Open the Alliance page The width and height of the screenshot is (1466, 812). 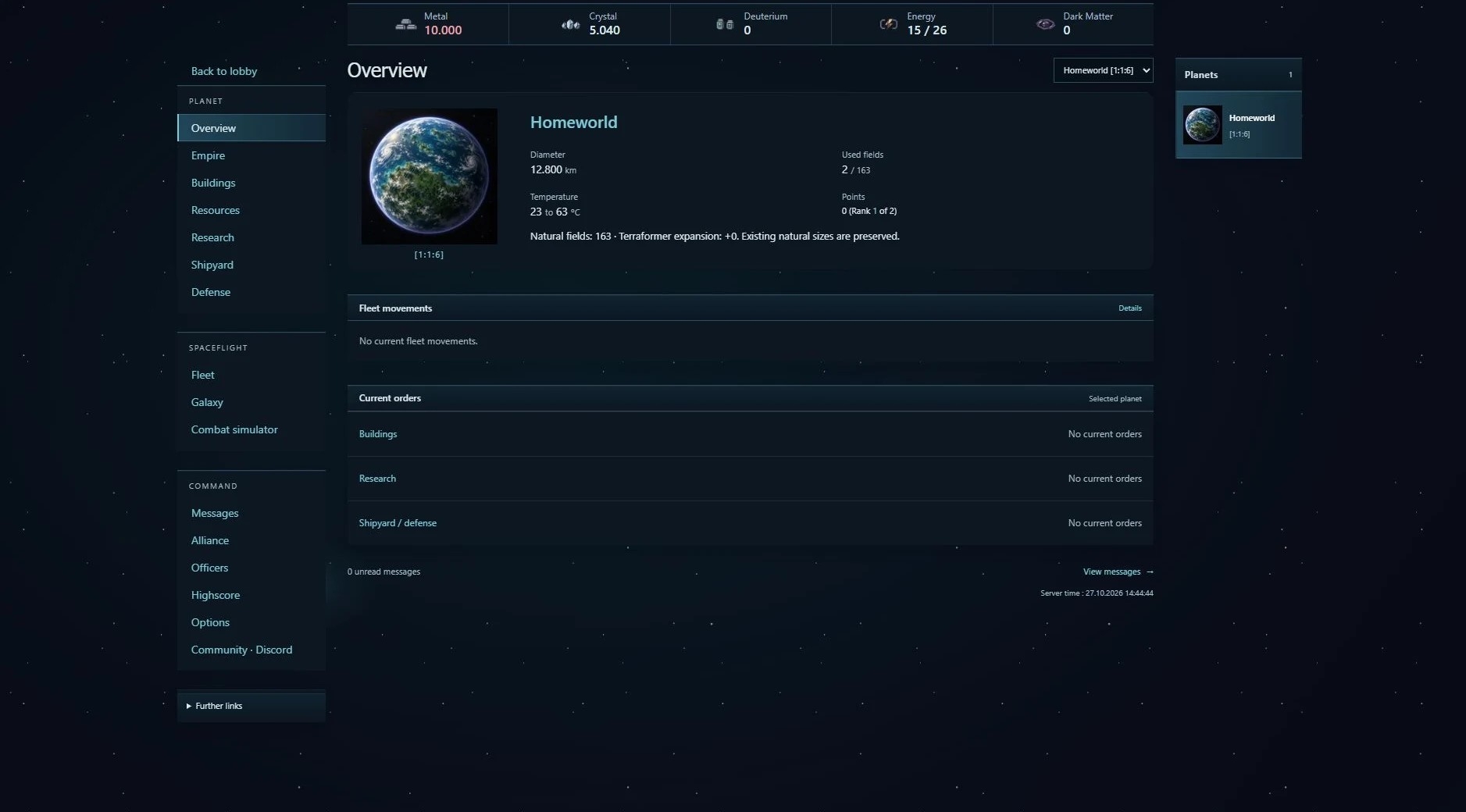[x=251, y=540]
